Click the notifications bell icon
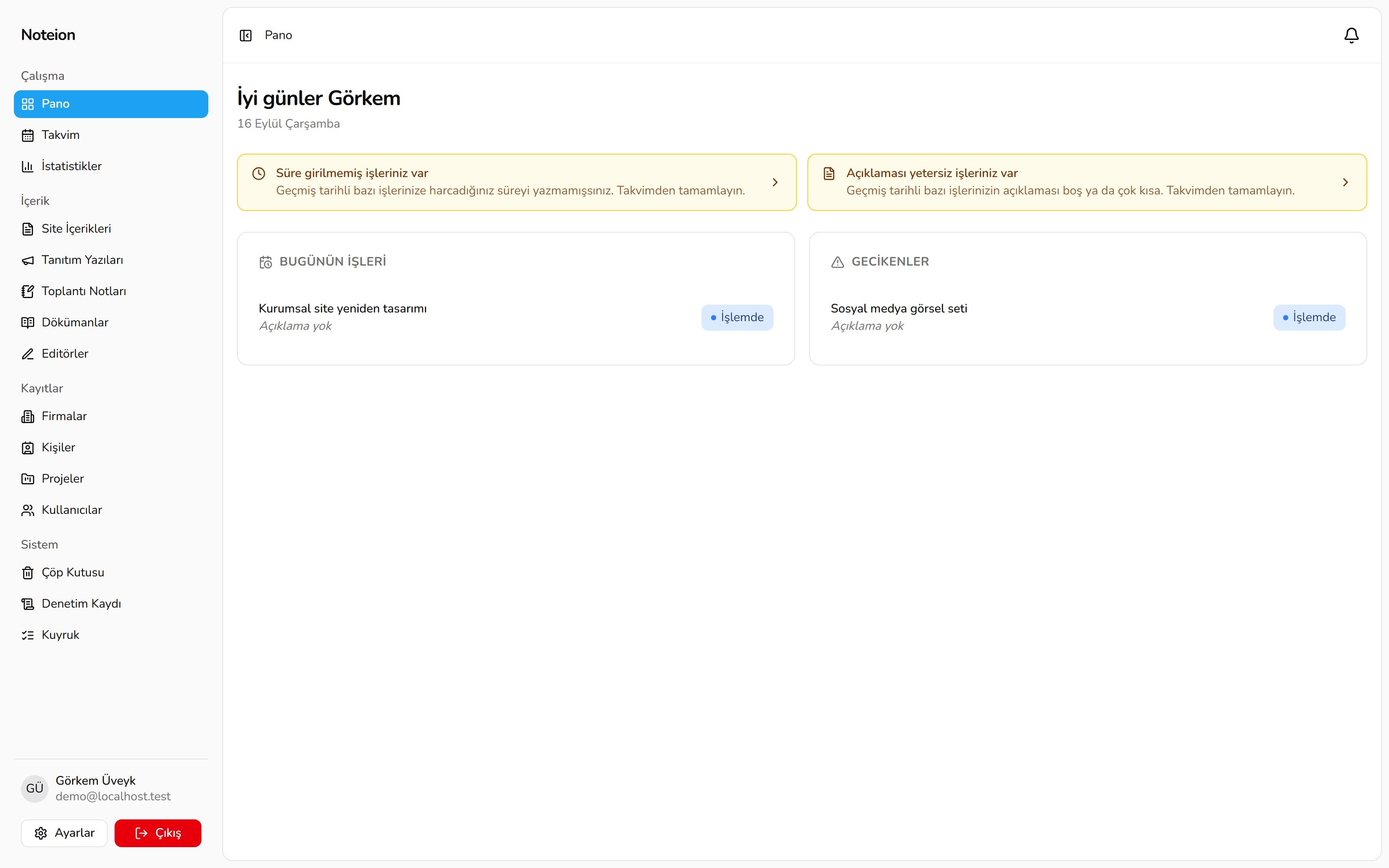Screen dimensions: 1389x868 click(x=1351, y=36)
